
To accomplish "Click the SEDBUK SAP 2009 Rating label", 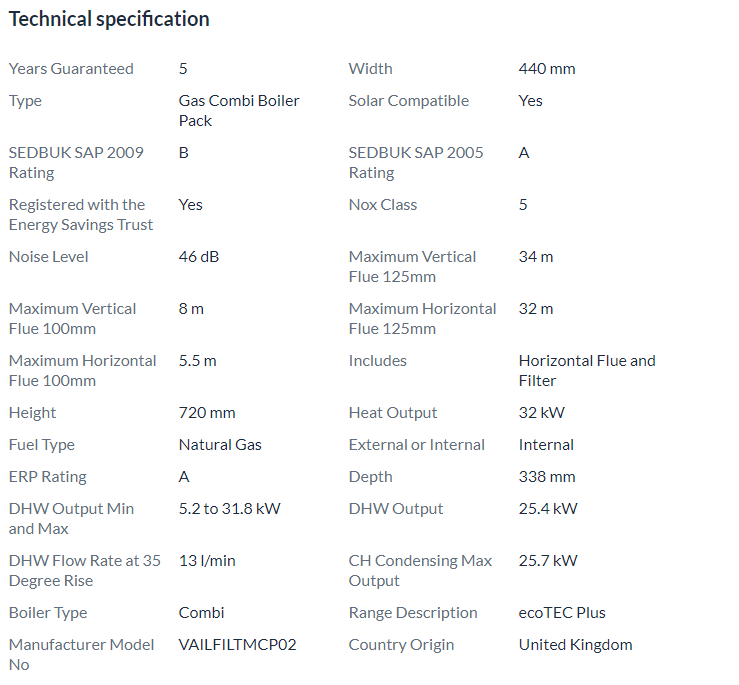I will (x=75, y=162).
